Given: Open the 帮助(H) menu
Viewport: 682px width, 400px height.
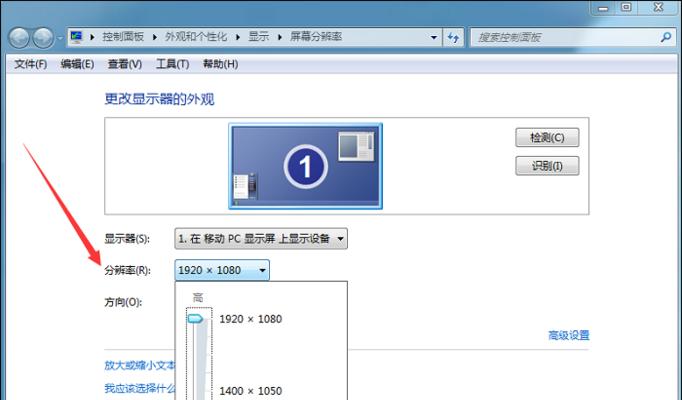Looking at the screenshot, I should pos(221,64).
